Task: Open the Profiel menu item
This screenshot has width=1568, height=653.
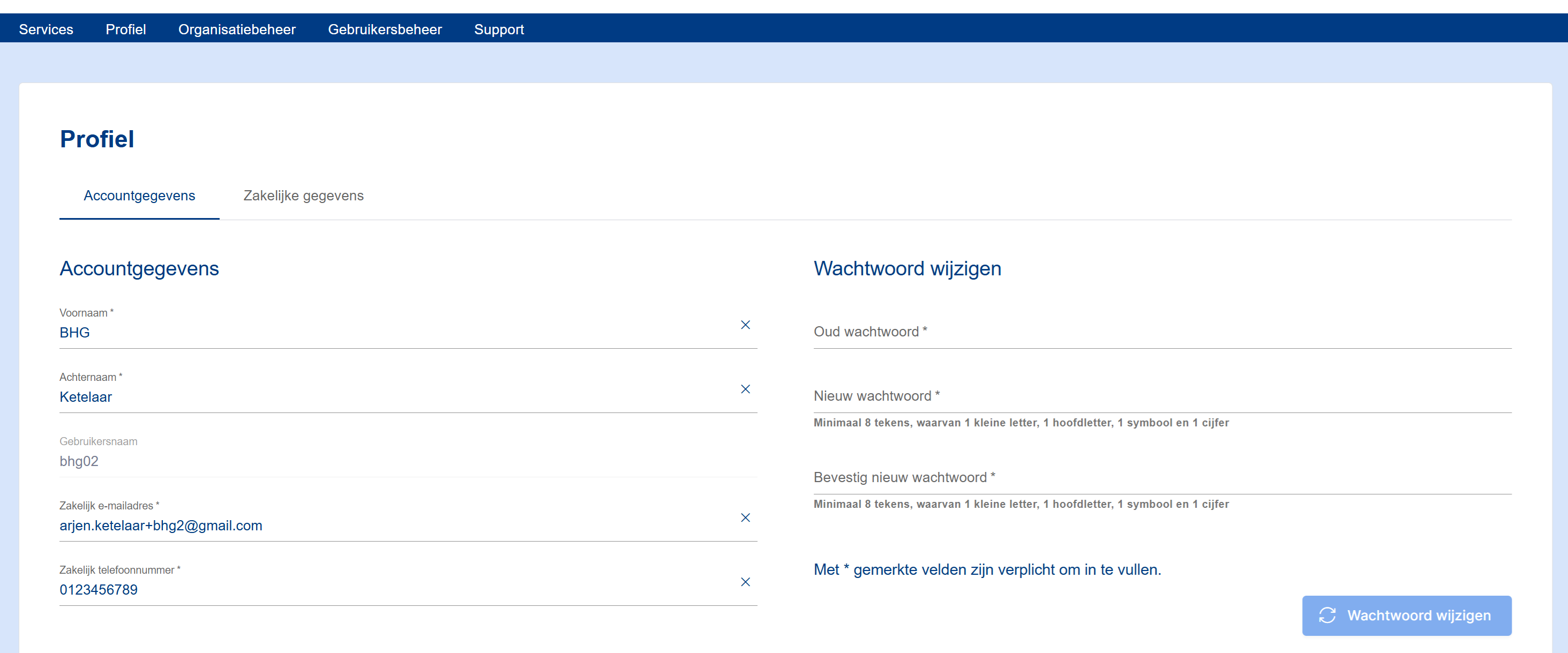Action: (x=126, y=29)
